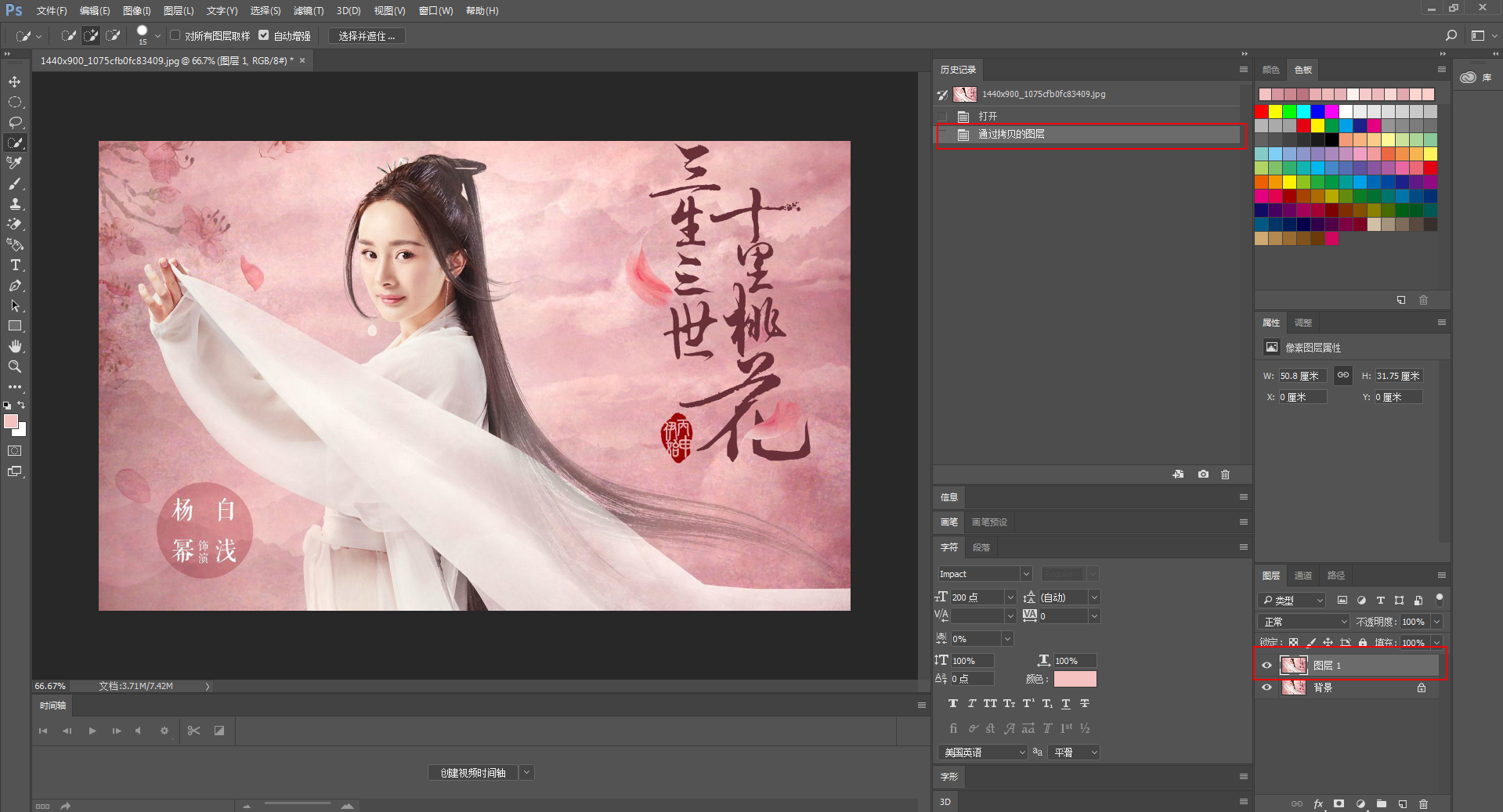
Task: Select the Clone Stamp tool
Action: click(x=15, y=204)
